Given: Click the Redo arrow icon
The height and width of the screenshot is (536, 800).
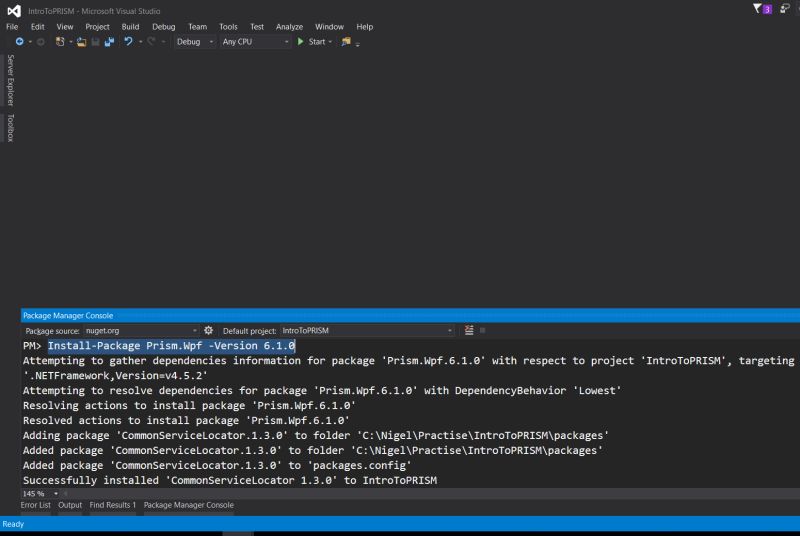Looking at the screenshot, I should 151,41.
